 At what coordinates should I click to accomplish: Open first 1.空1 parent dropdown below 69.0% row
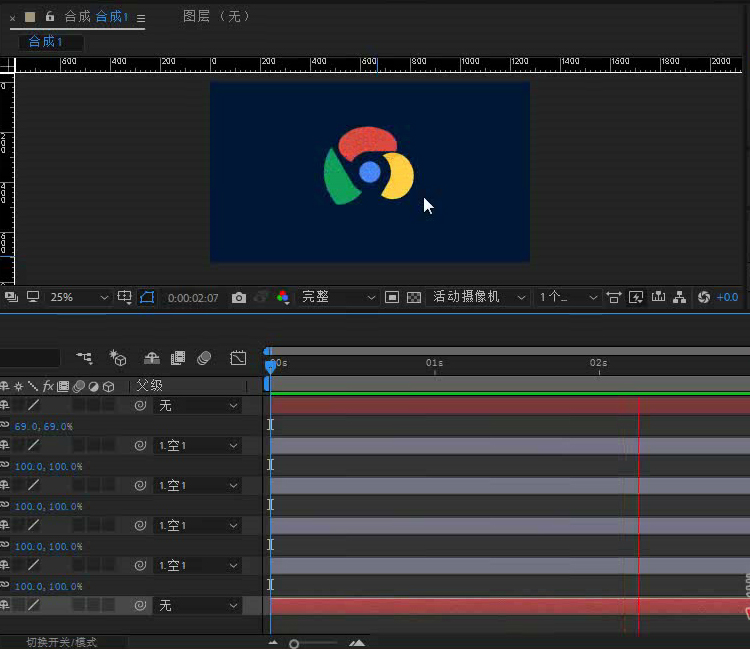(198, 446)
